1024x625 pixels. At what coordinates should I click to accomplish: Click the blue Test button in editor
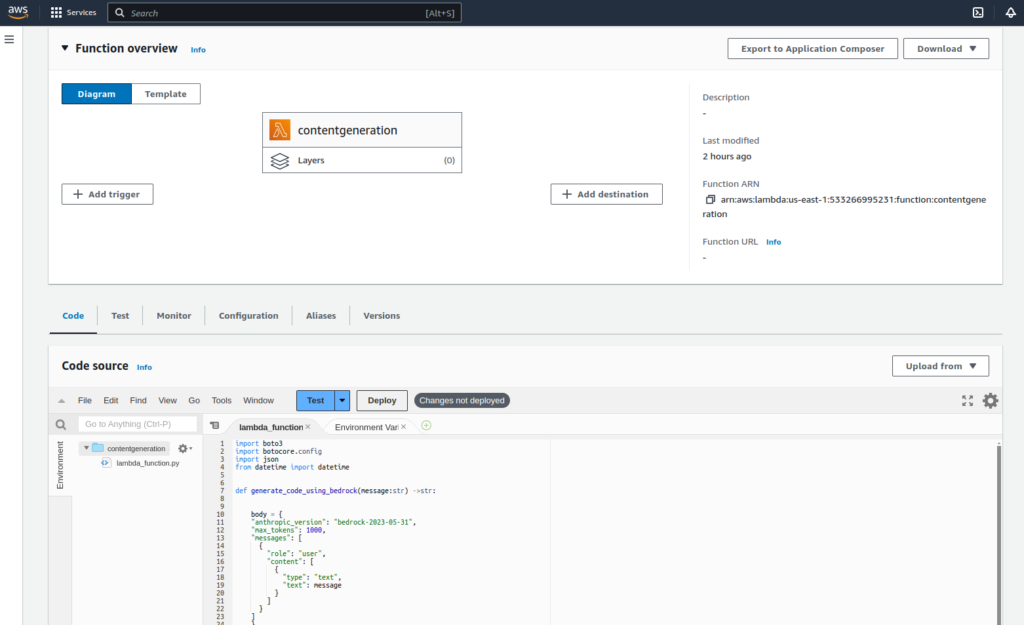pyautogui.click(x=315, y=400)
